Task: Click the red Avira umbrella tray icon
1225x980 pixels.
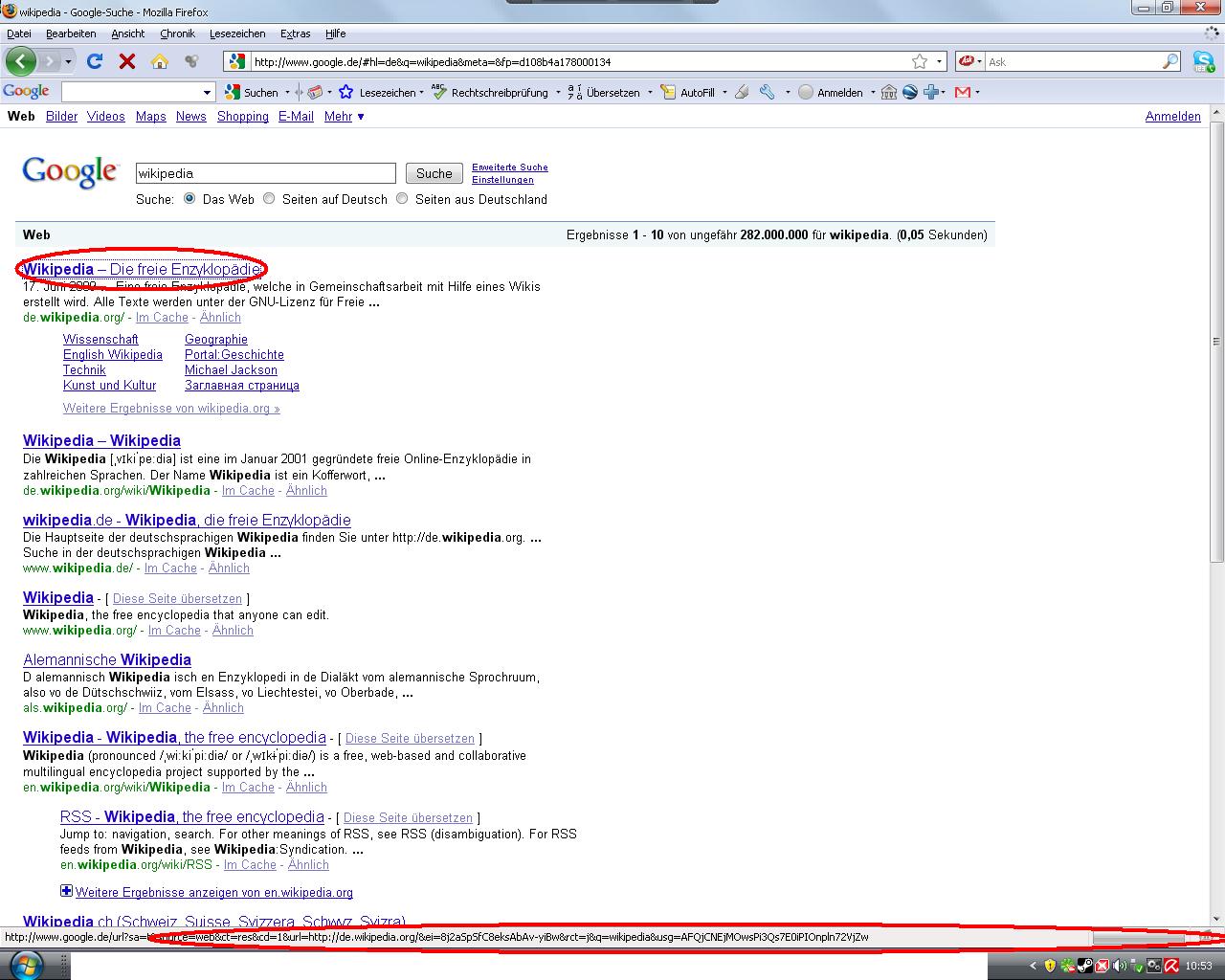Action: point(1170,966)
